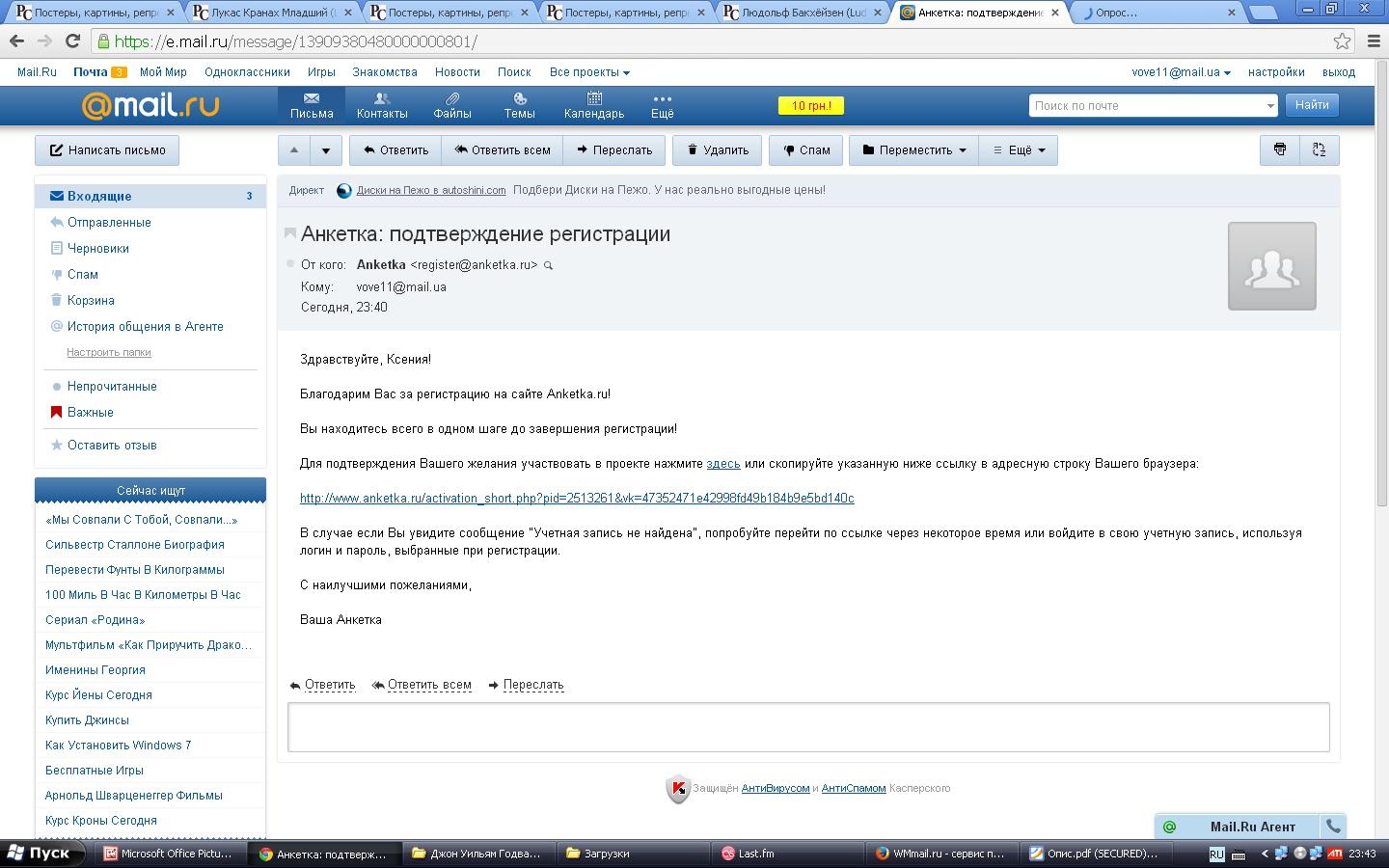Open Новости in top nav
The image size is (1389, 868).
pyautogui.click(x=457, y=72)
